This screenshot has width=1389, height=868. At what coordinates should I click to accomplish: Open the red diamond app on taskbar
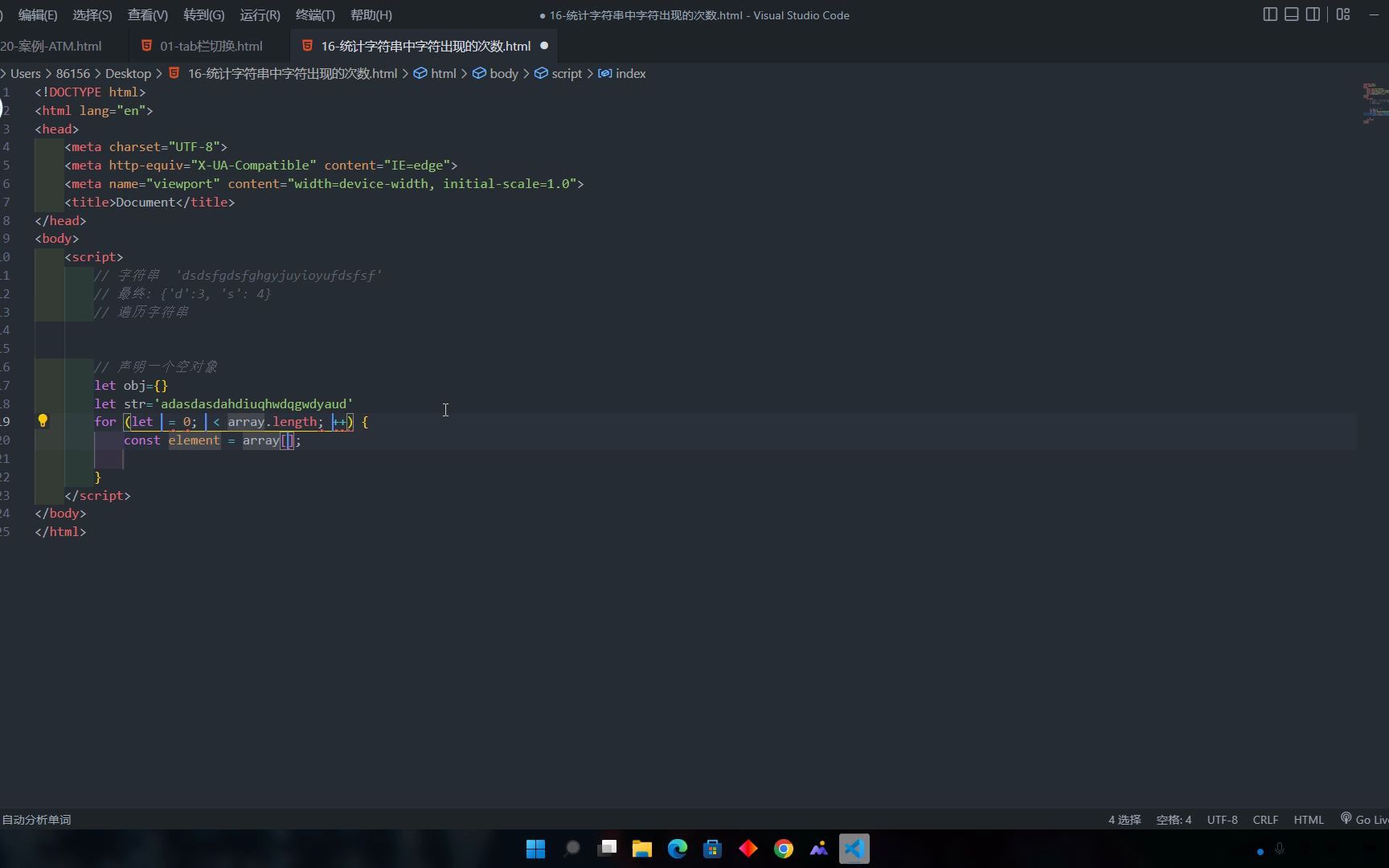[748, 849]
